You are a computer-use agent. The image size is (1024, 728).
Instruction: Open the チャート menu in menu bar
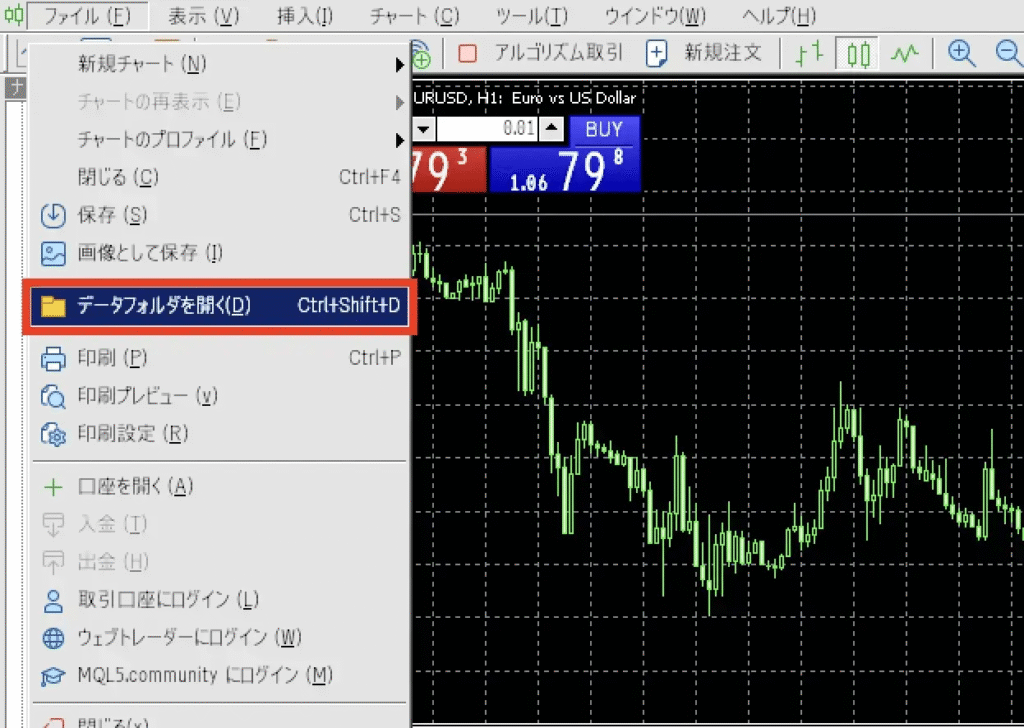point(414,16)
